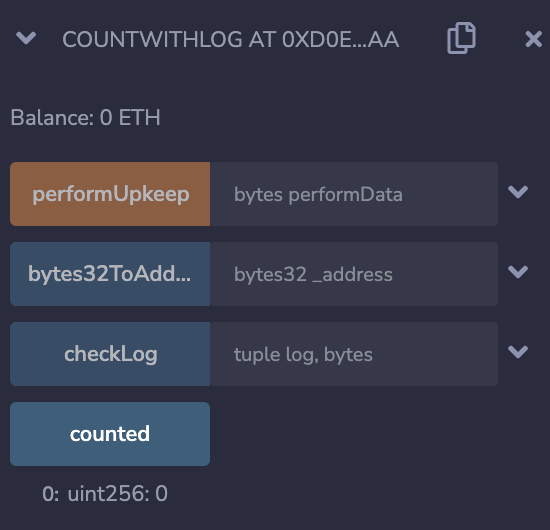Click the 0XD0E...AA address text
The image size is (550, 530).
click(x=340, y=39)
